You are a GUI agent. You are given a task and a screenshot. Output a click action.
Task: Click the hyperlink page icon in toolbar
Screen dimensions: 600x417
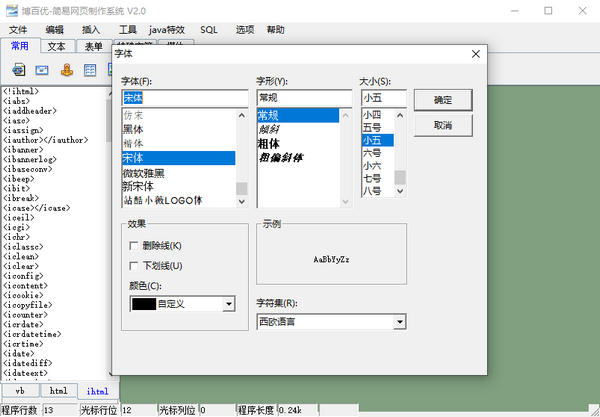point(19,69)
